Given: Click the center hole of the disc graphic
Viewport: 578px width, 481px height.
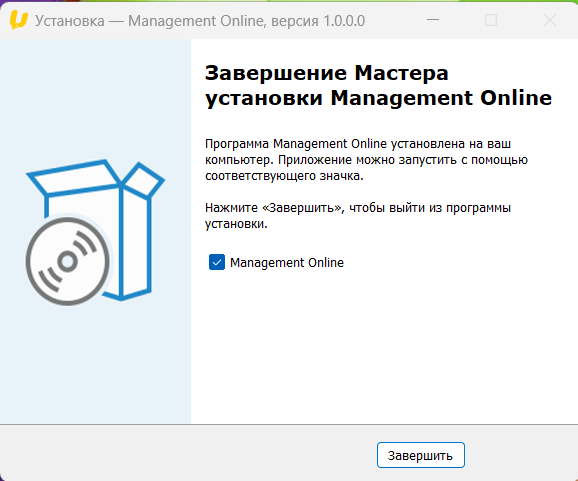Looking at the screenshot, I should (67, 261).
